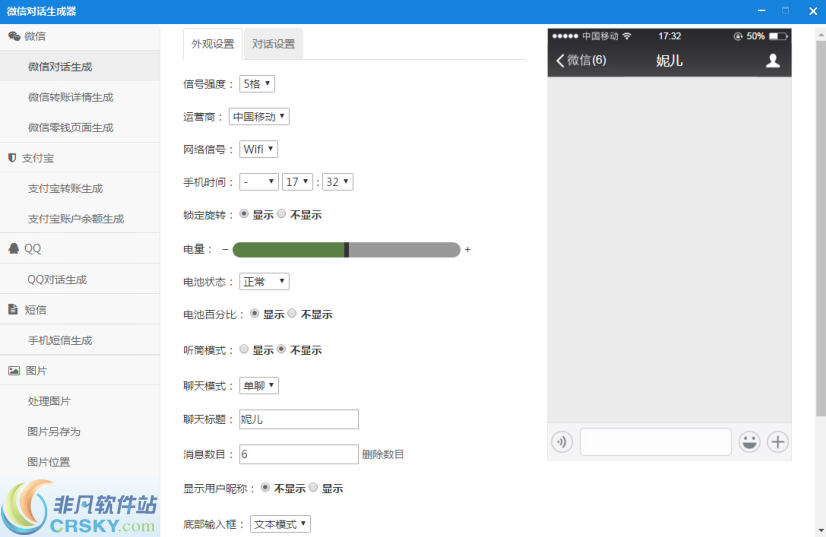The width and height of the screenshot is (826, 537).
Task: Click the grey part of battery slider
Action: [x=405, y=250]
